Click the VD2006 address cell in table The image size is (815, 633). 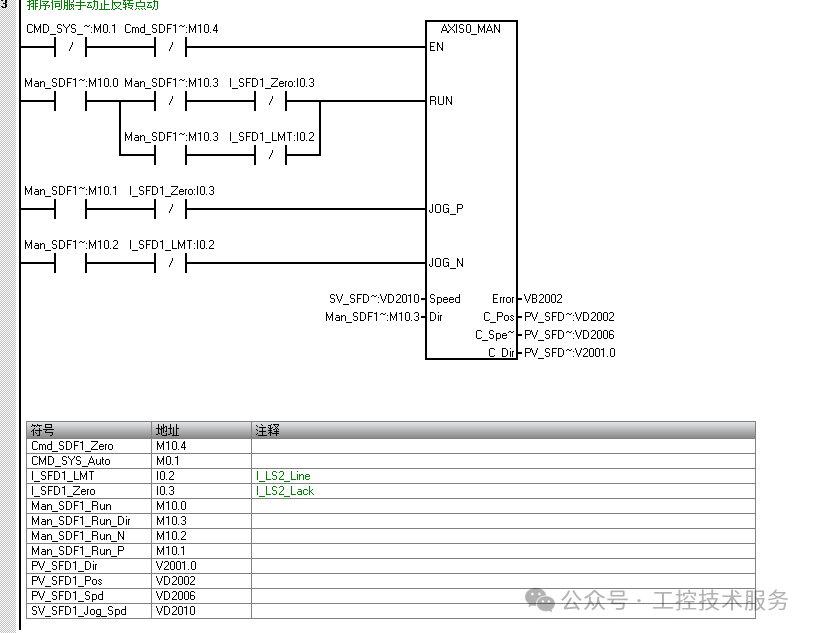201,596
